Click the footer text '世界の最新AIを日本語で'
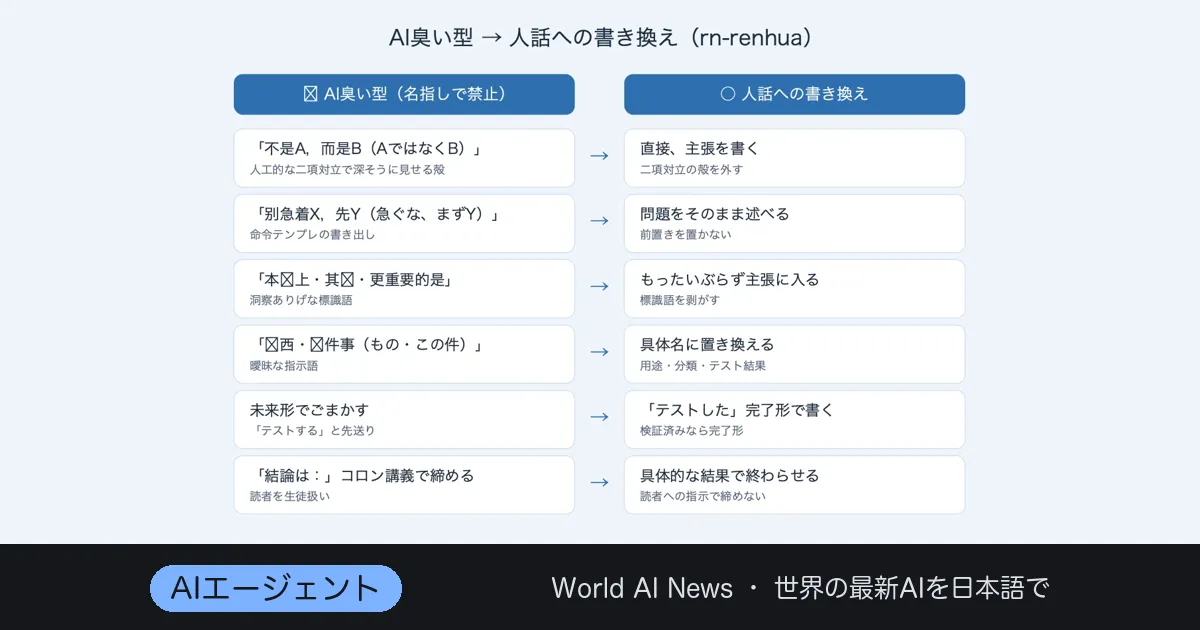 pyautogui.click(x=911, y=588)
